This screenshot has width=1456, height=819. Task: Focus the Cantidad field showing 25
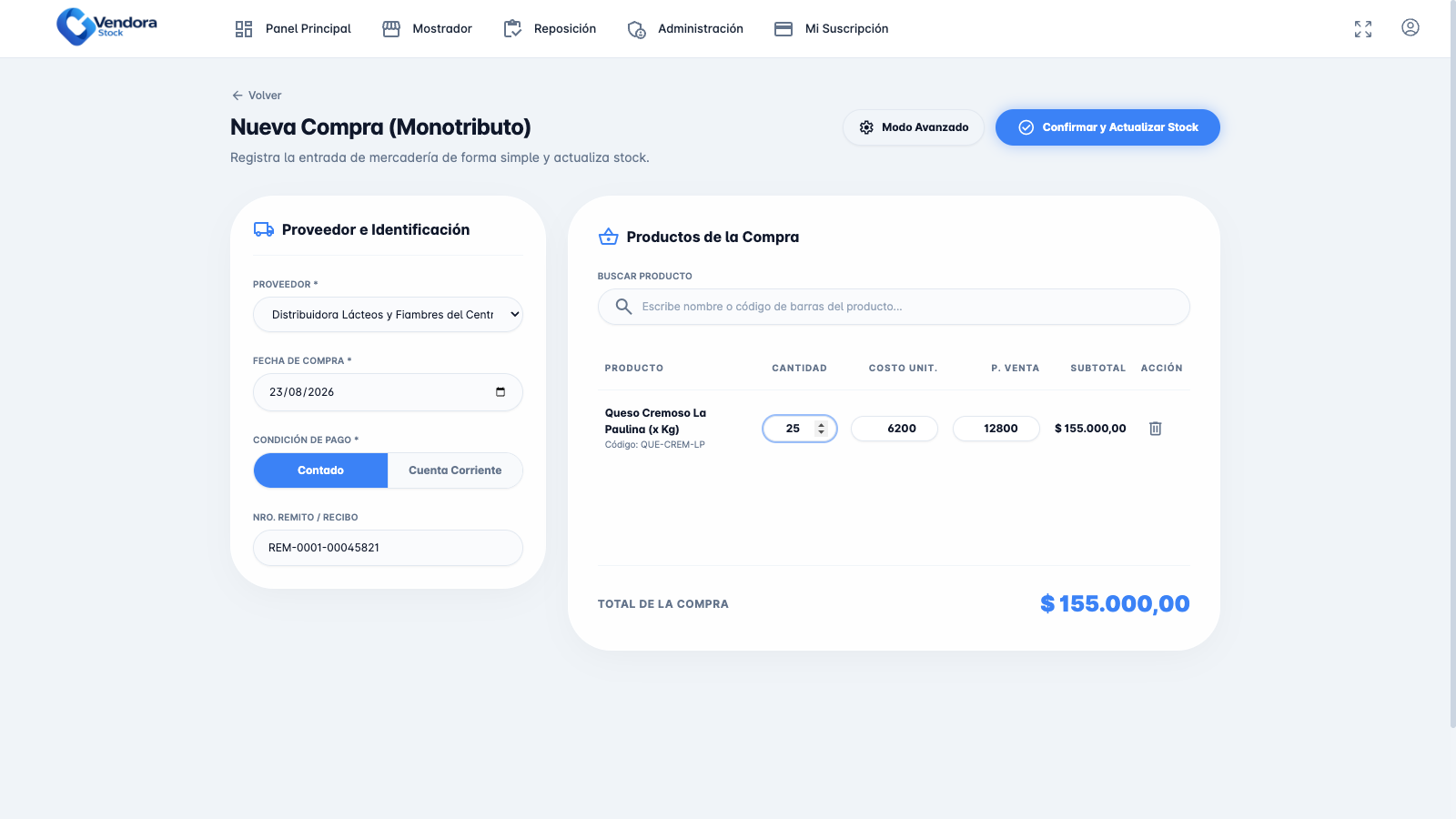(799, 429)
